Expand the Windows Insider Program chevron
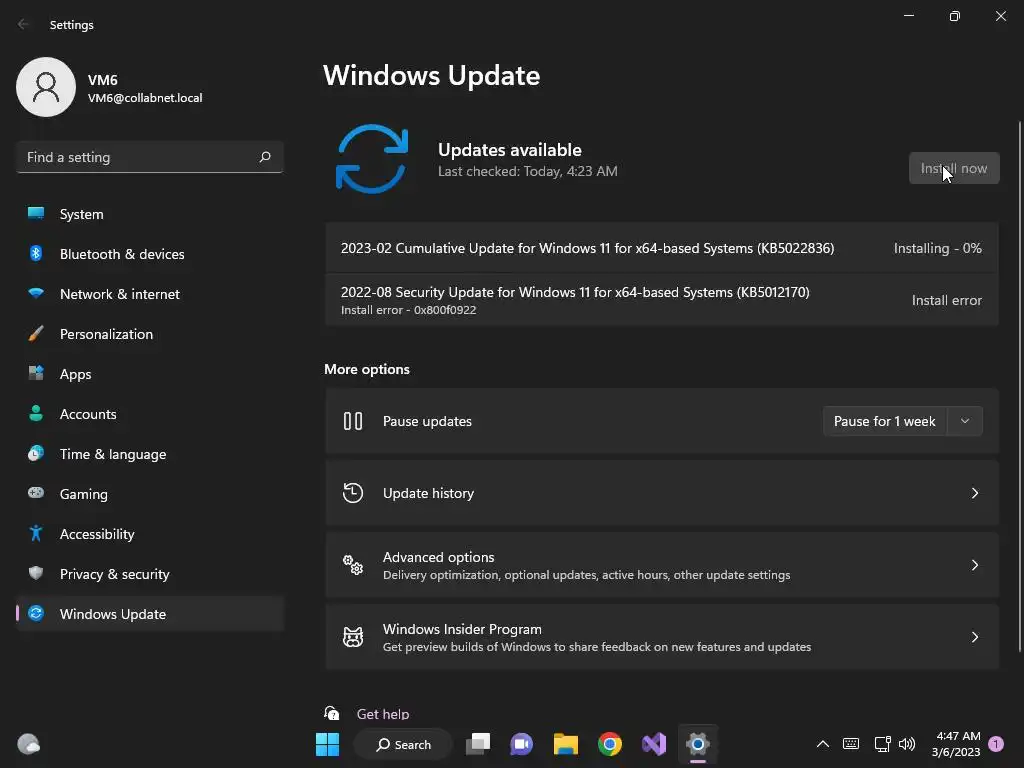Image resolution: width=1024 pixels, height=768 pixels. pyautogui.click(x=974, y=637)
